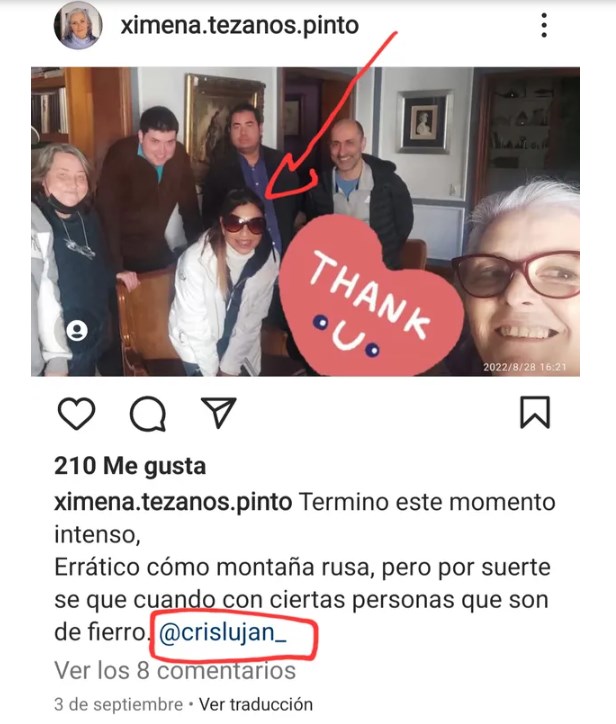Screen dimensions: 616x724
Task: Save post with bookmark icon
Action: tap(535, 412)
